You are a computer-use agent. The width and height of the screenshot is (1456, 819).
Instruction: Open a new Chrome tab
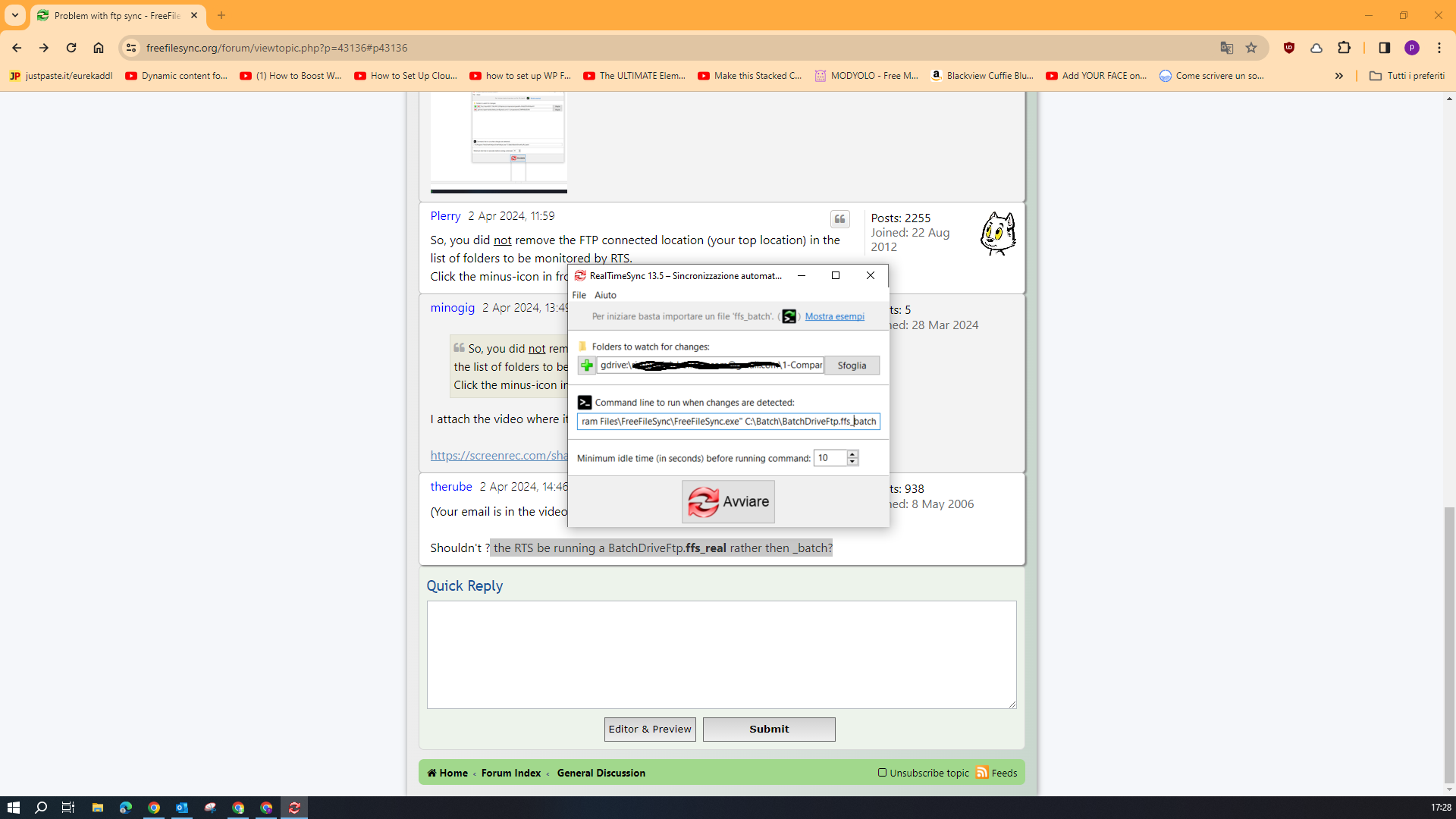(221, 15)
